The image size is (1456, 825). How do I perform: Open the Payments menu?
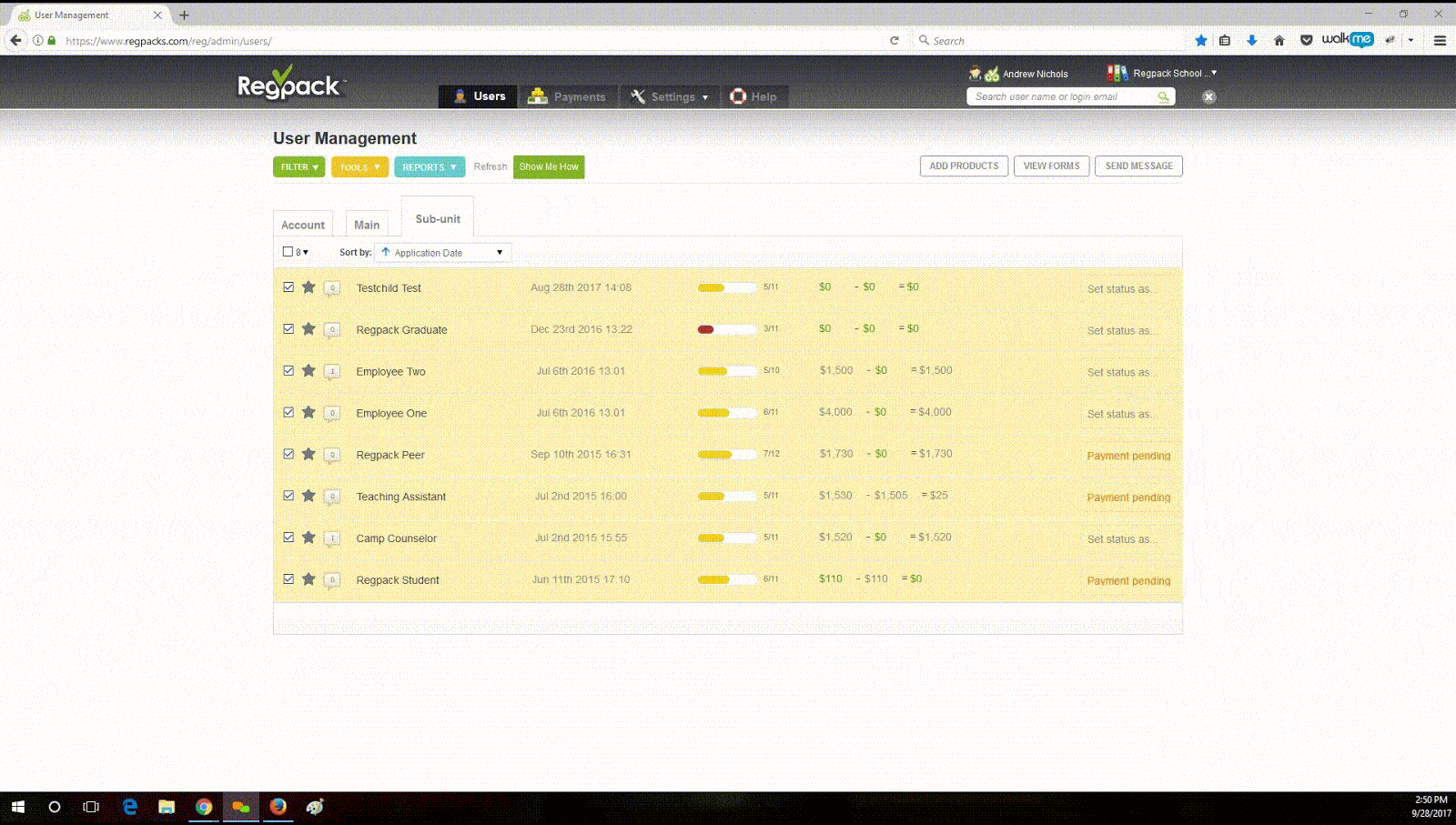[568, 96]
